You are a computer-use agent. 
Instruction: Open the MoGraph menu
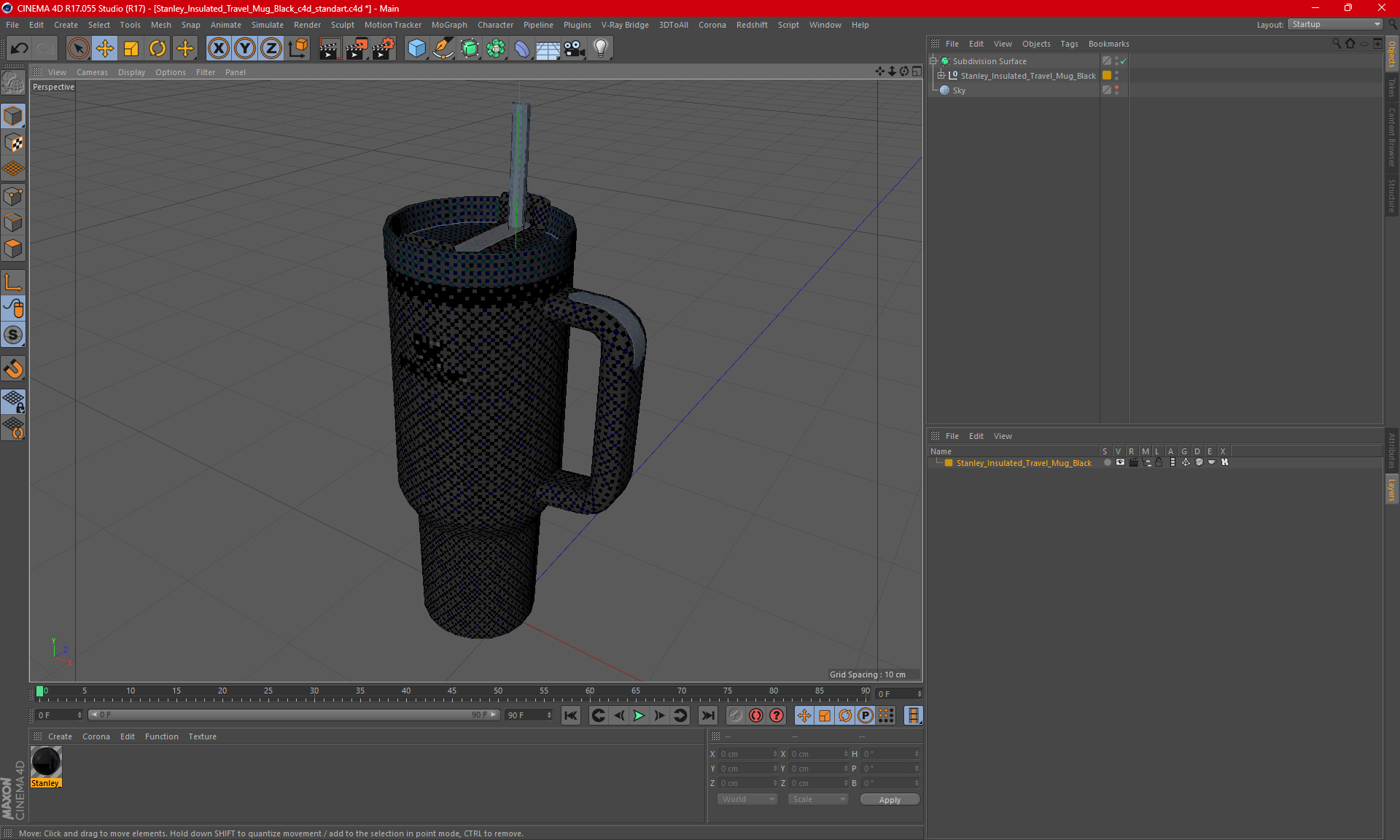coord(449,25)
